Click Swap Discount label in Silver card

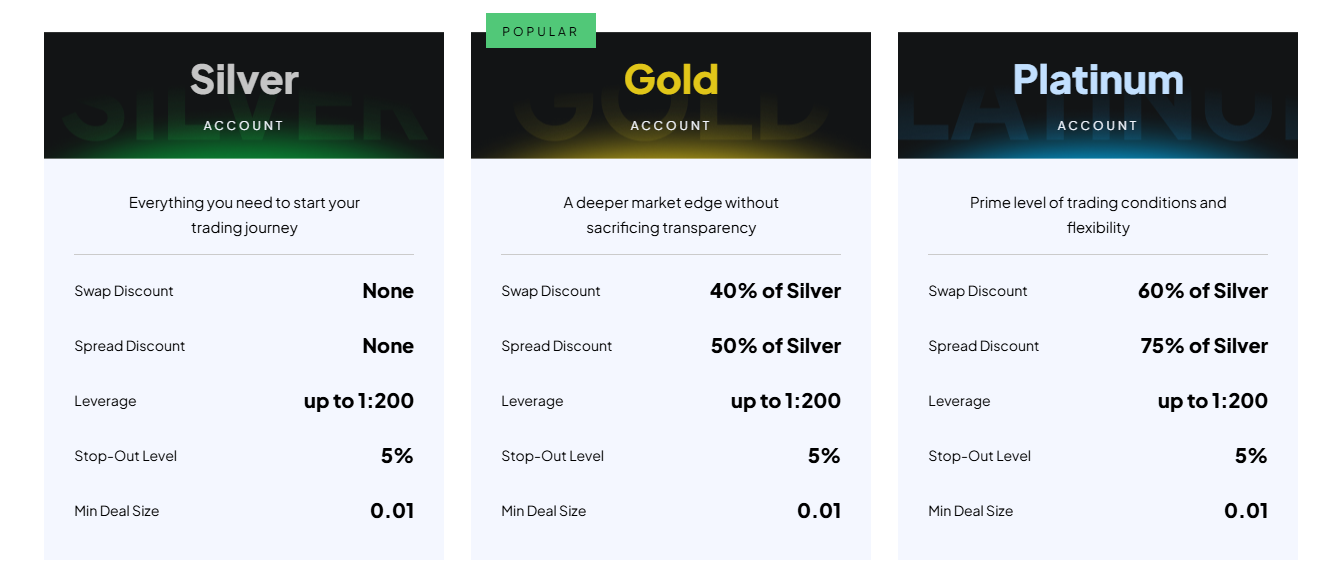pyautogui.click(x=124, y=291)
